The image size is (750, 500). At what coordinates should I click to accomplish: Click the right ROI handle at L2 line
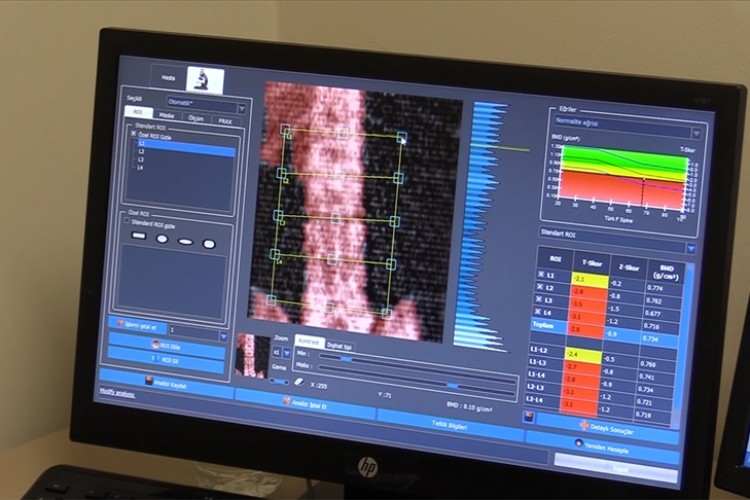click(398, 178)
